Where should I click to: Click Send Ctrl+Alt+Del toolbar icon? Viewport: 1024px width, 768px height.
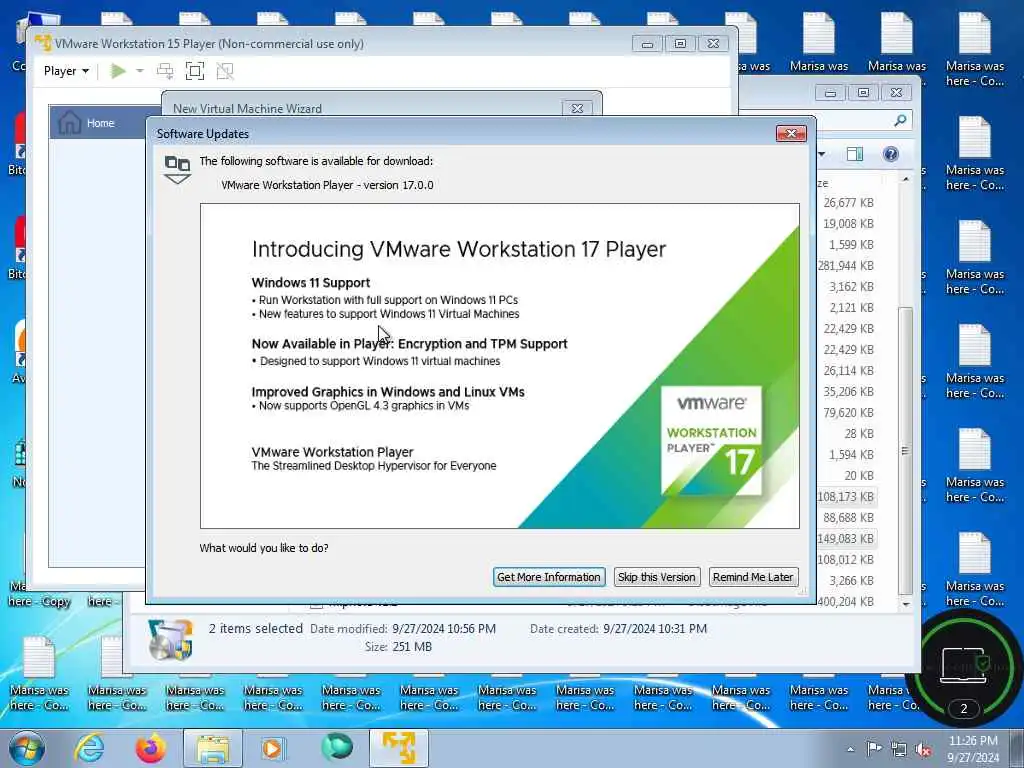tap(165, 71)
